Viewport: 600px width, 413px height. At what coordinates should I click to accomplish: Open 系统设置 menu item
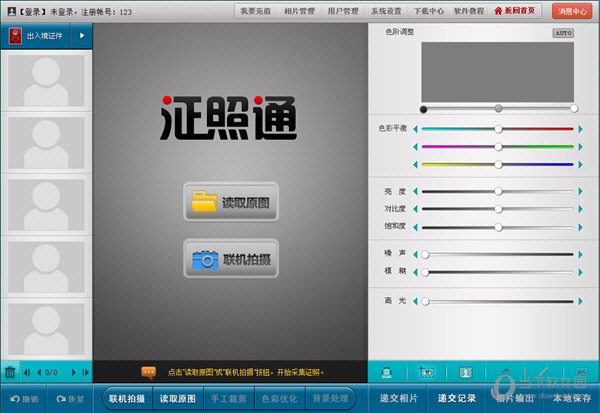386,11
